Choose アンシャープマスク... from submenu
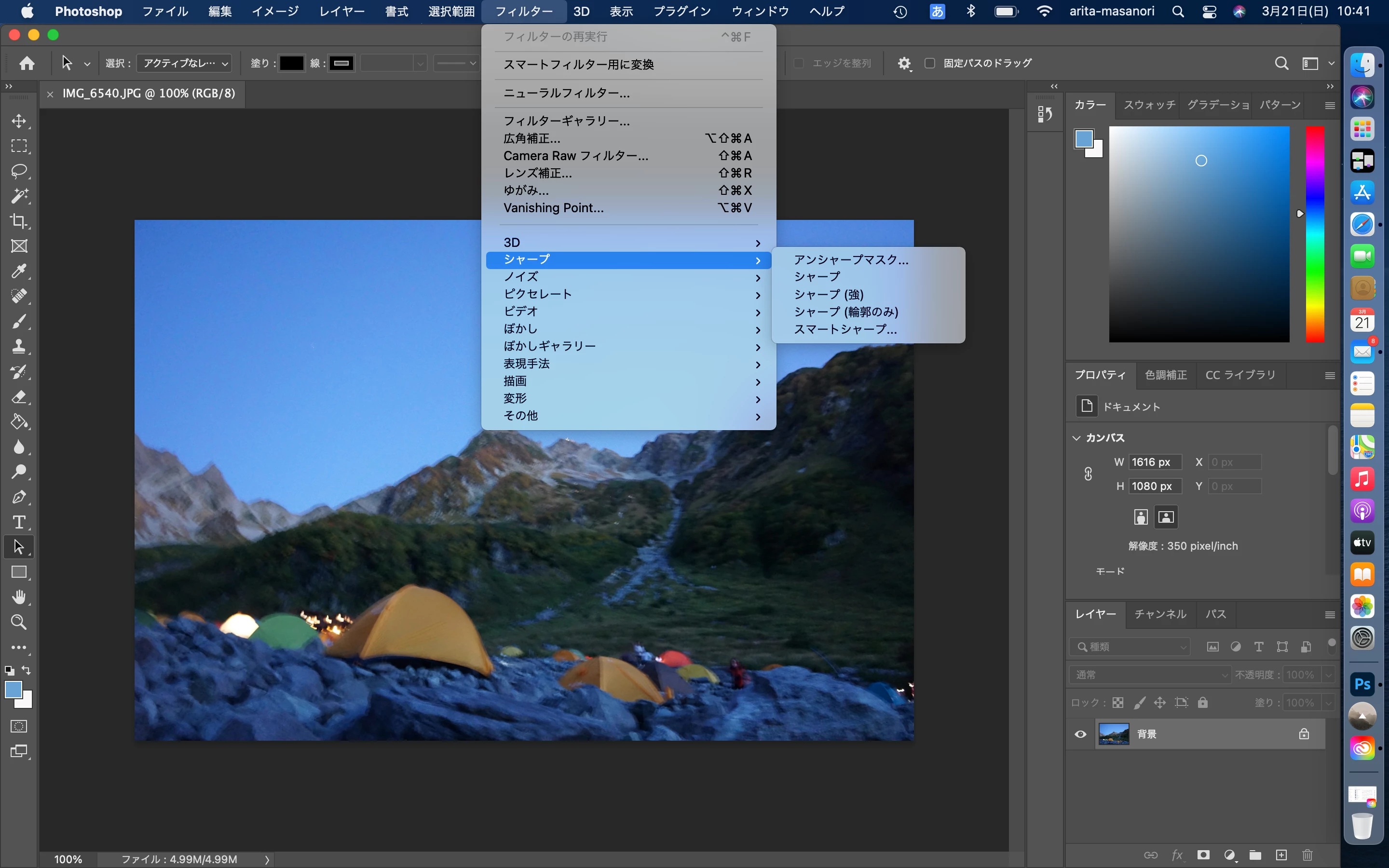 pyautogui.click(x=851, y=259)
